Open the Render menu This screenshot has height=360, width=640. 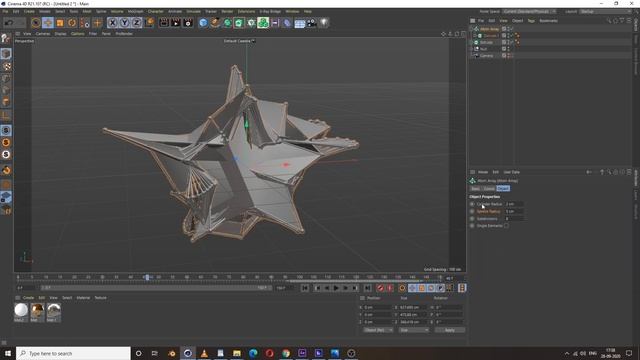point(227,11)
